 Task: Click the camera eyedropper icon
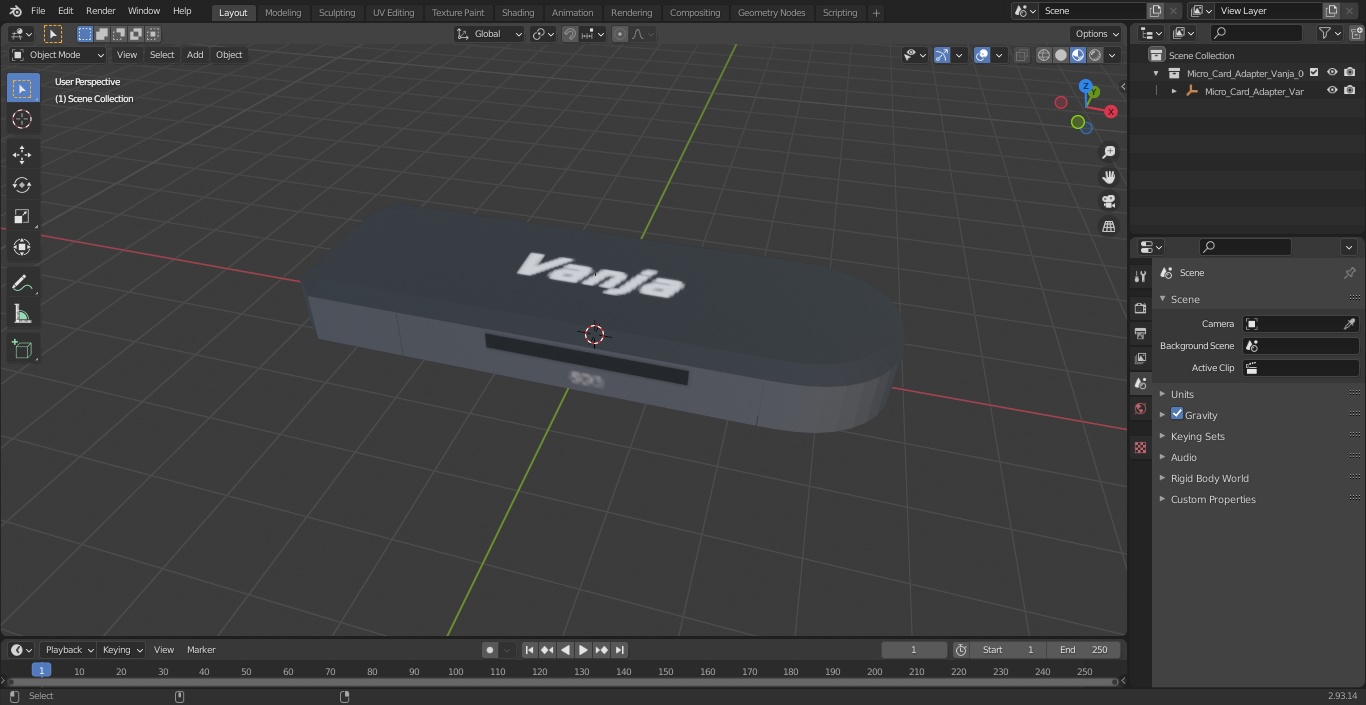[1349, 324]
